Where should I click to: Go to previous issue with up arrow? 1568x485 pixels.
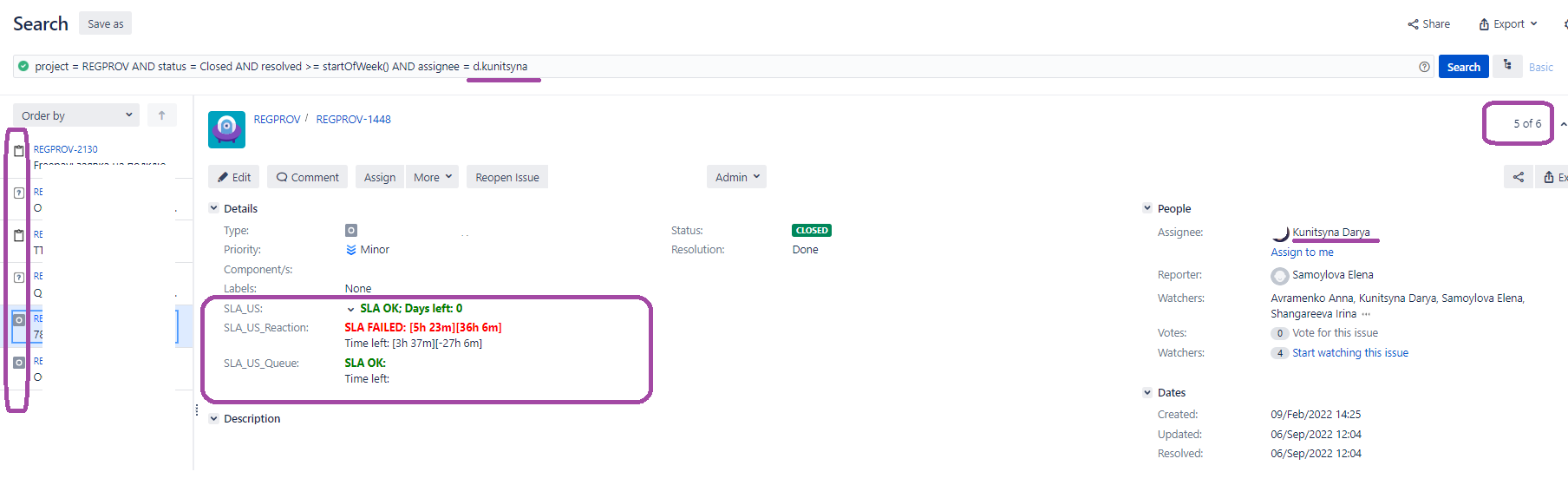pos(1563,124)
